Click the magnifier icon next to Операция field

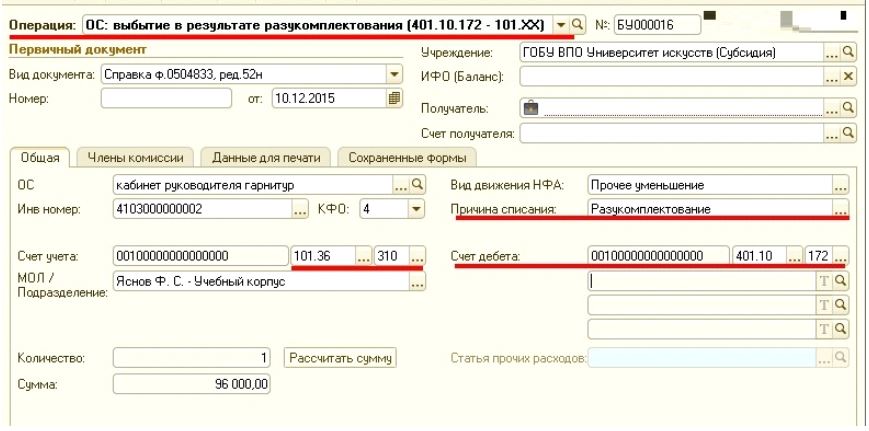[576, 20]
